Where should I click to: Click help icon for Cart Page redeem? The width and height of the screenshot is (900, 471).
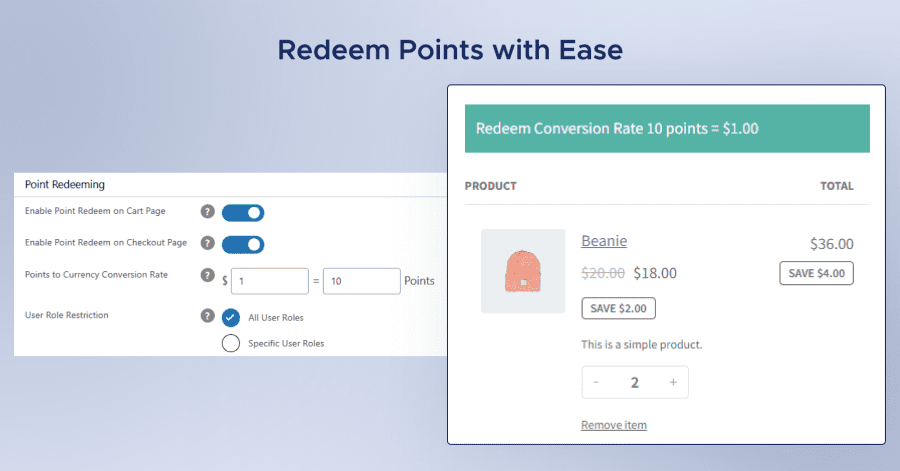pos(208,212)
